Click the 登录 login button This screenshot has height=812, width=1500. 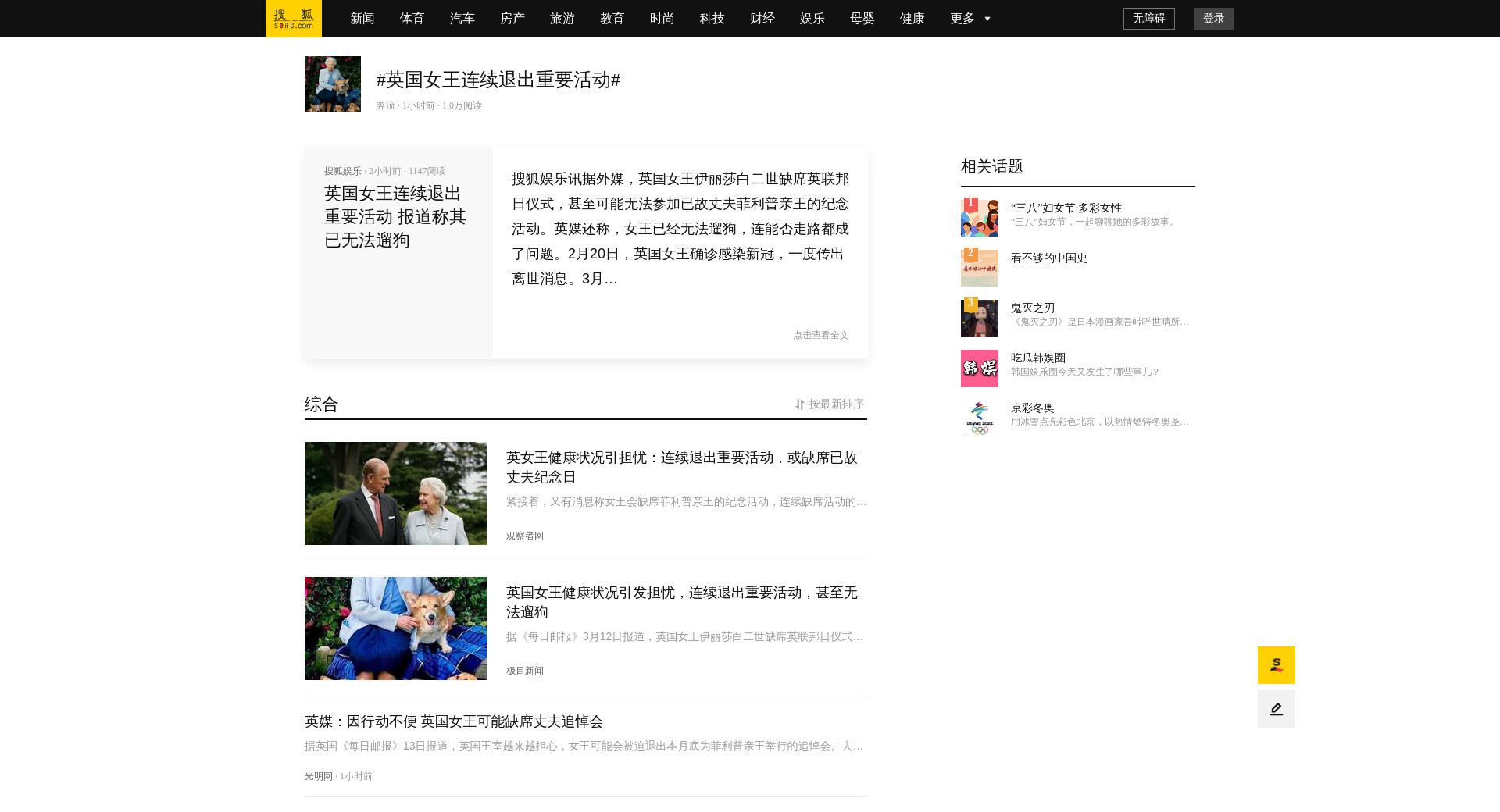point(1213,19)
